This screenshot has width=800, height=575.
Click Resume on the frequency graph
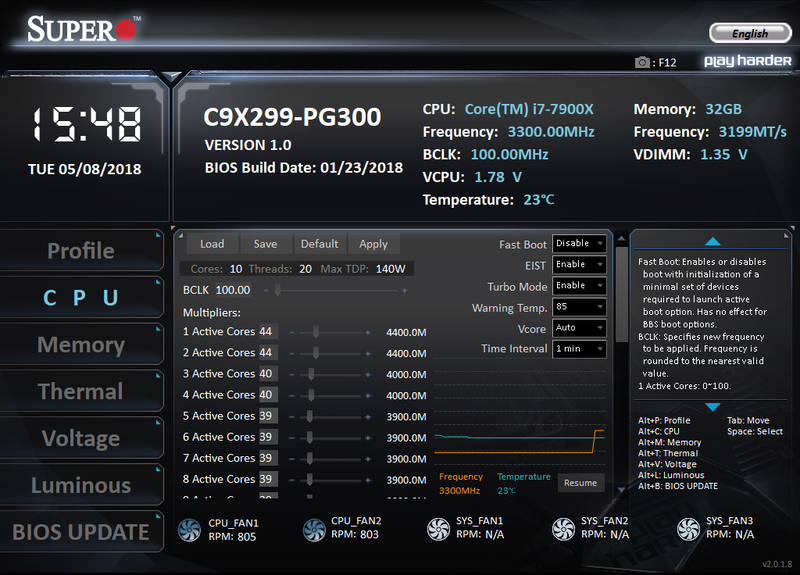pyautogui.click(x=581, y=483)
